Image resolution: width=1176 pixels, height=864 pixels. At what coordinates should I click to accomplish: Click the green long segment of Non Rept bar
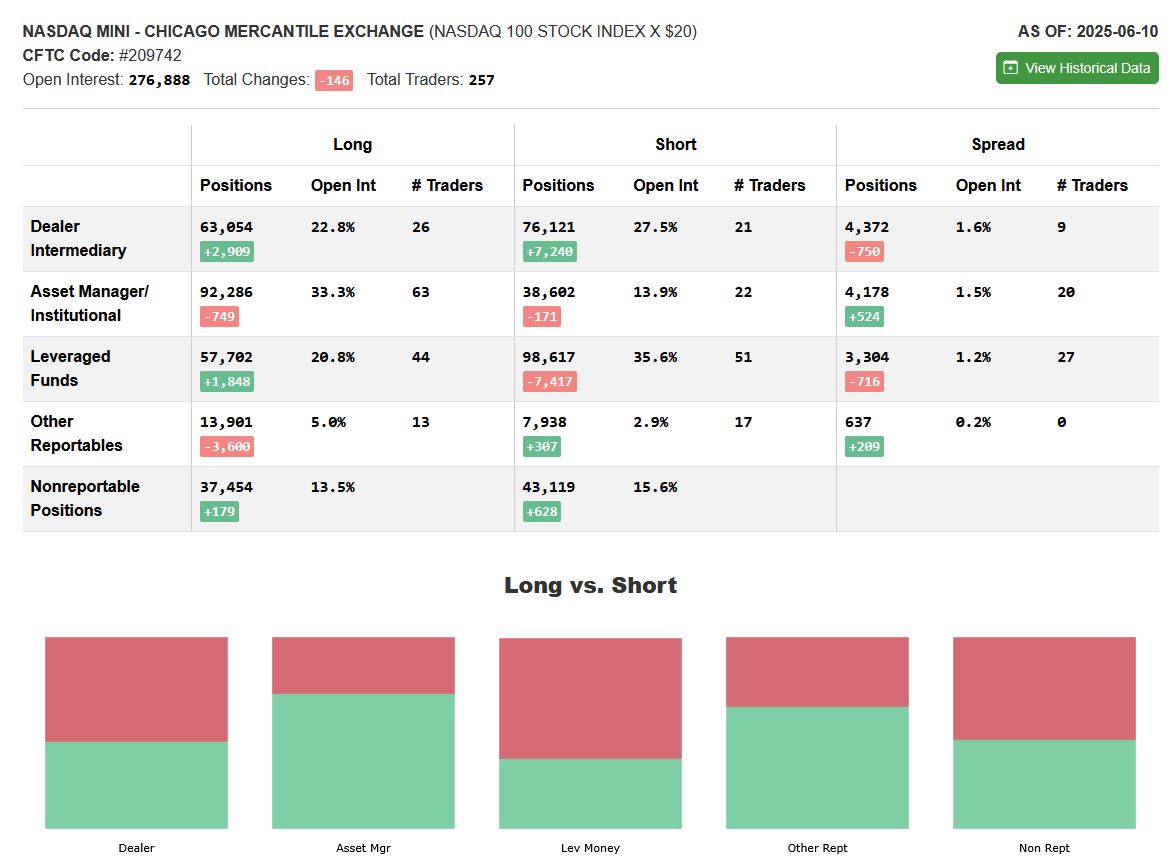[x=1044, y=784]
